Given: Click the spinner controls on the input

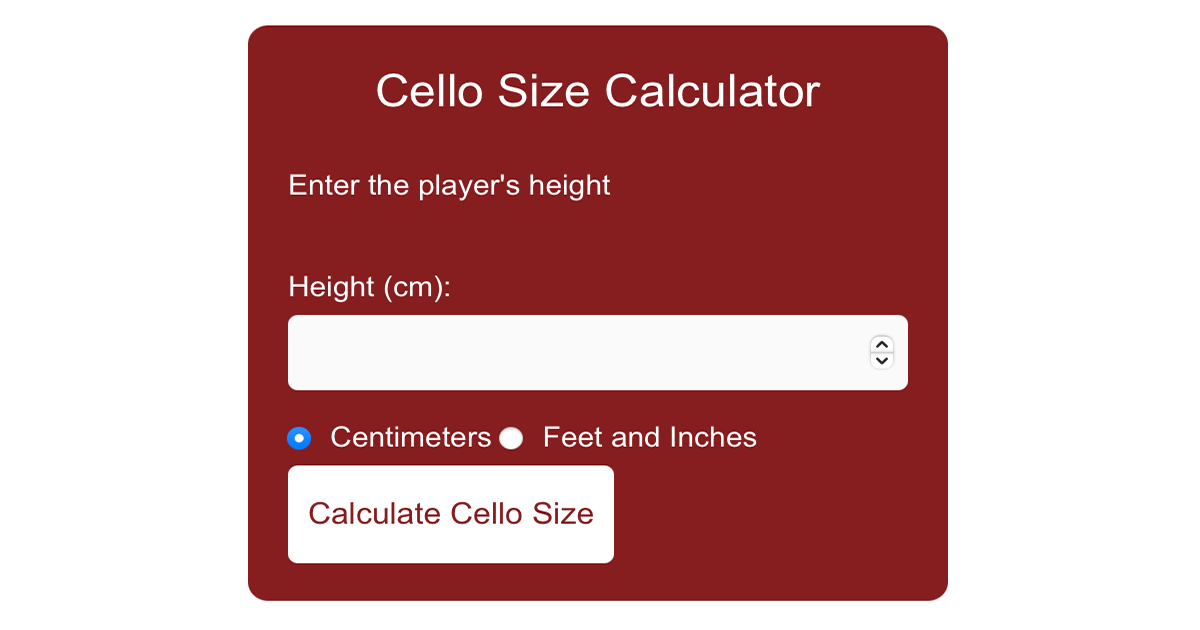Looking at the screenshot, I should tap(882, 352).
